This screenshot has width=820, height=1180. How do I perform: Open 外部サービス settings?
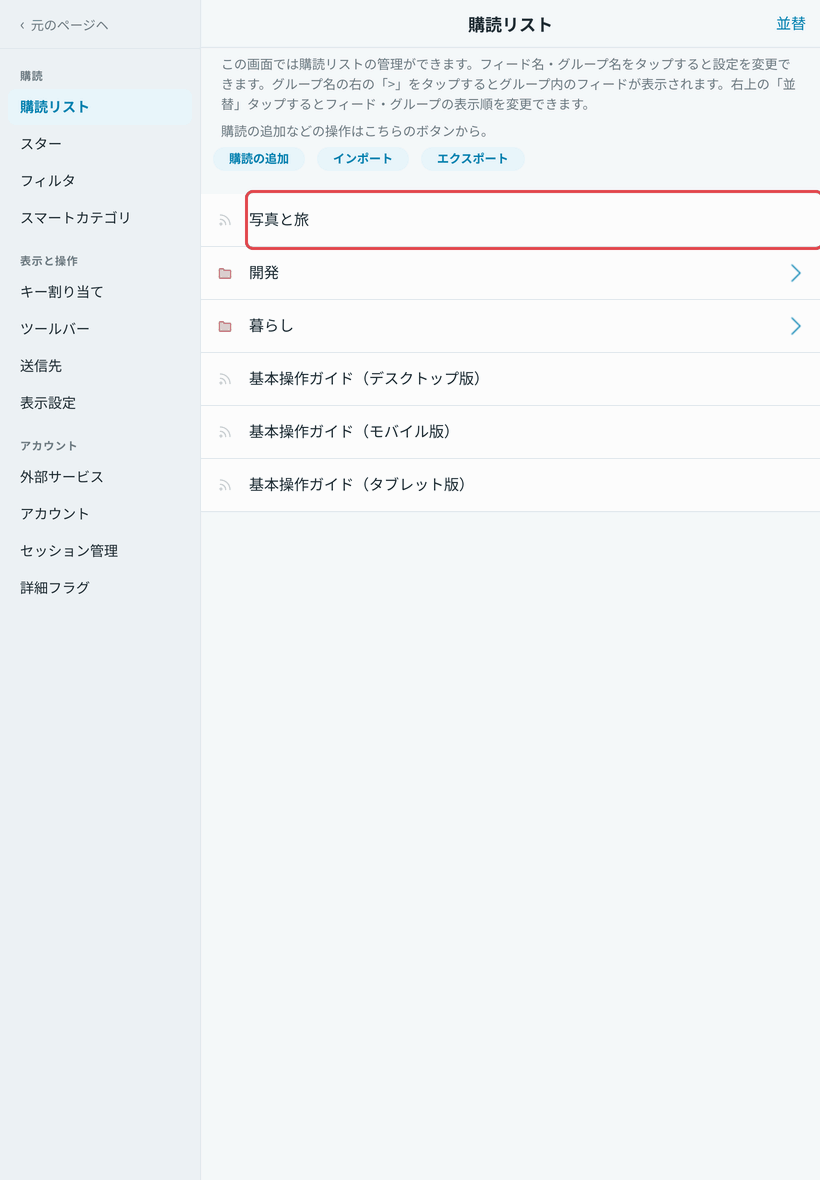click(100, 477)
